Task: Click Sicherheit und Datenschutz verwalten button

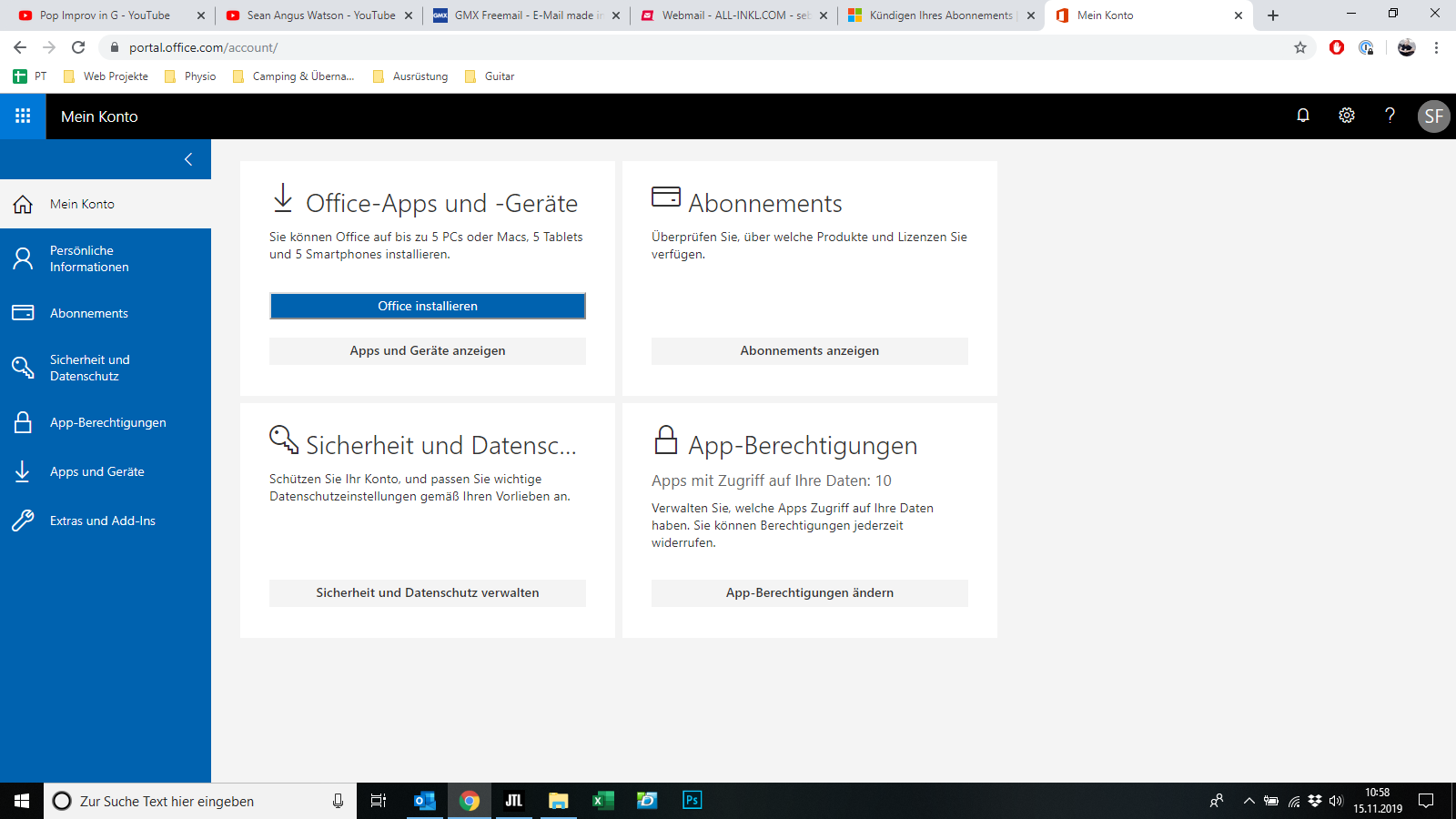Action: click(x=428, y=592)
